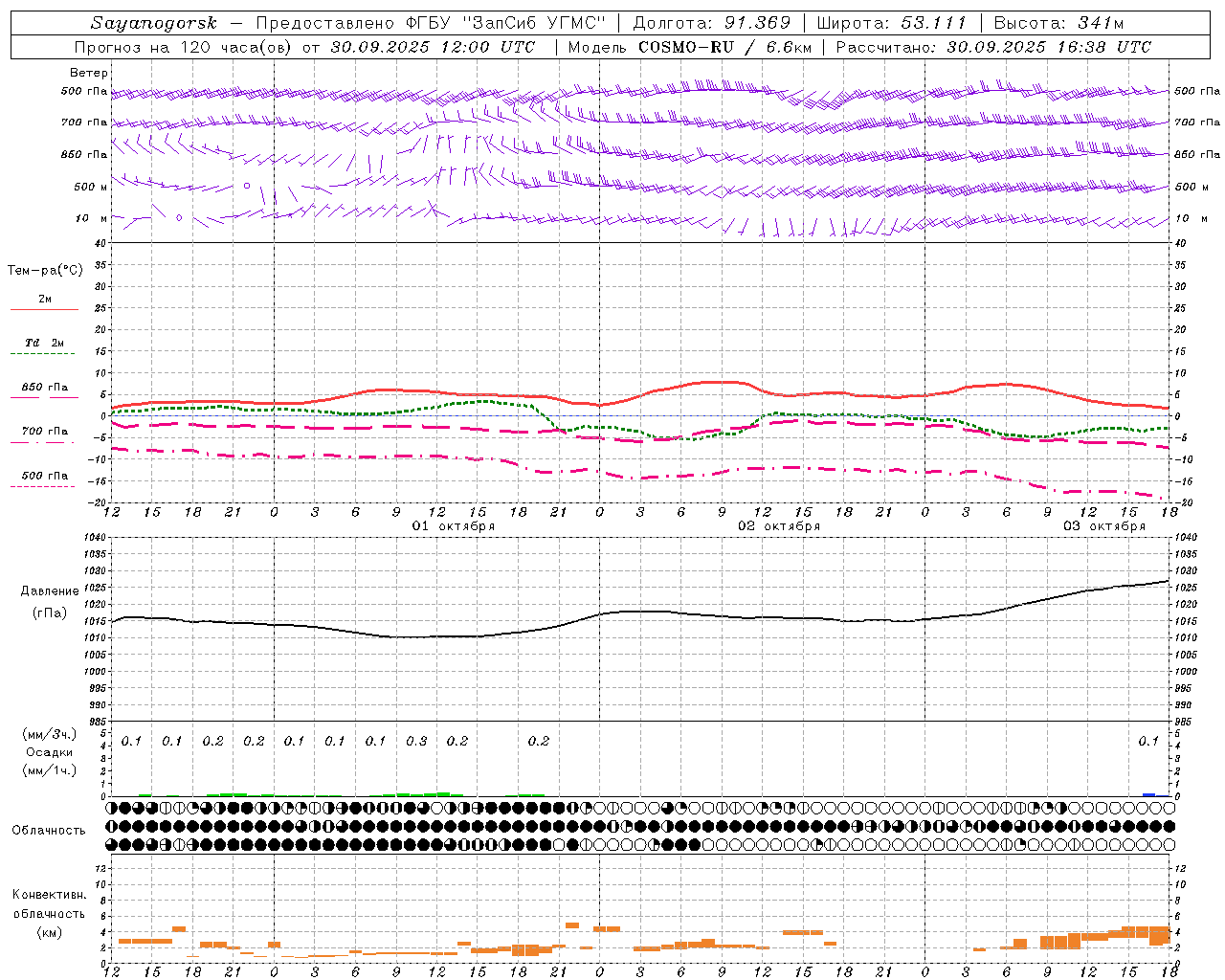The height and width of the screenshot is (980, 1225).
Task: Click the Тем-ра(°C) panel label
Action: point(45,271)
